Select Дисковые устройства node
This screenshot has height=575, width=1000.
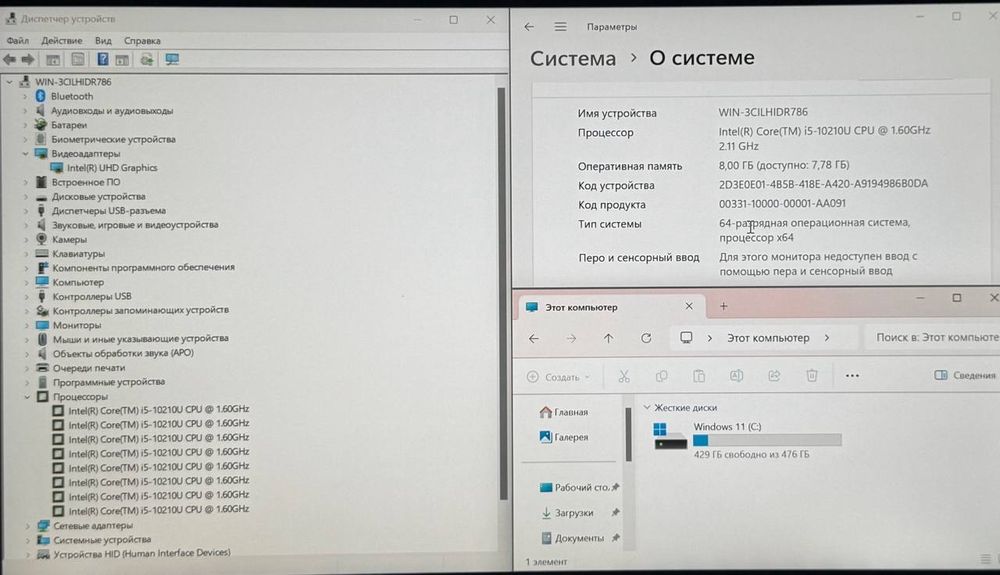pos(98,196)
